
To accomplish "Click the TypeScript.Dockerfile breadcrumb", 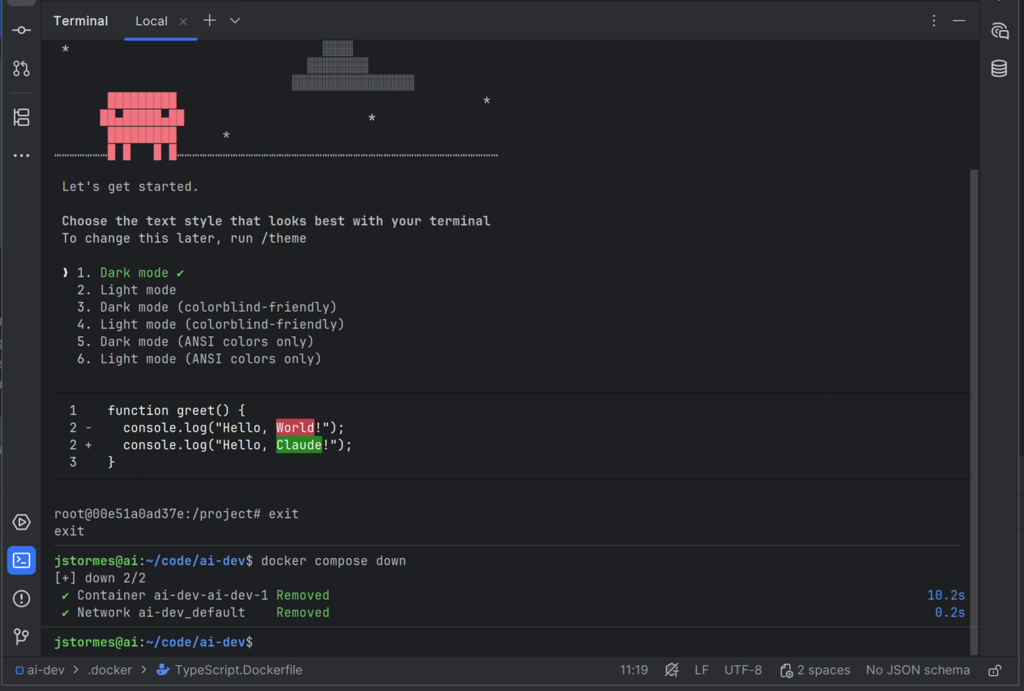I will tap(238, 670).
